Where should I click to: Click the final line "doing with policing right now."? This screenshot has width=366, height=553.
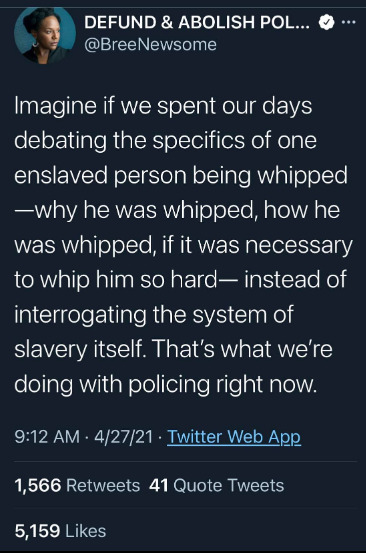coord(166,384)
